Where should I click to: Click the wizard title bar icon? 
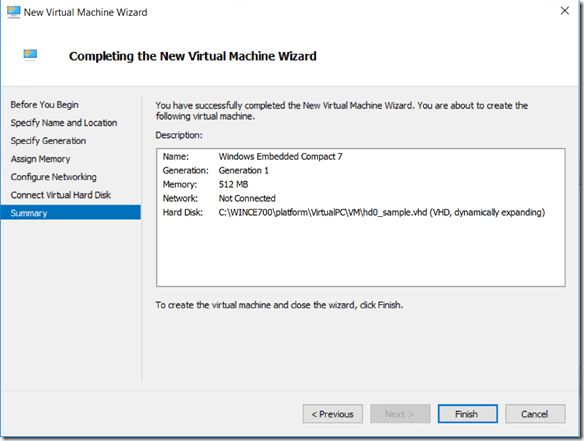(x=13, y=12)
